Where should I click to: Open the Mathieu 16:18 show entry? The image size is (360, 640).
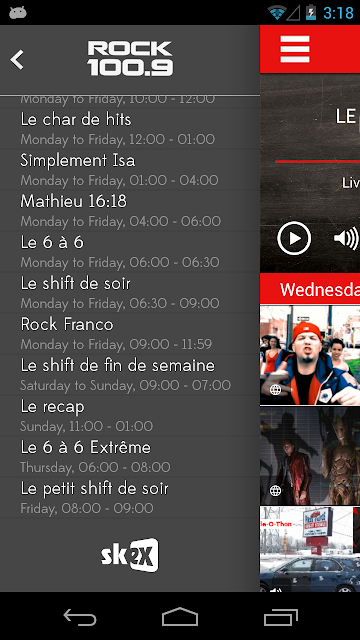tap(130, 211)
